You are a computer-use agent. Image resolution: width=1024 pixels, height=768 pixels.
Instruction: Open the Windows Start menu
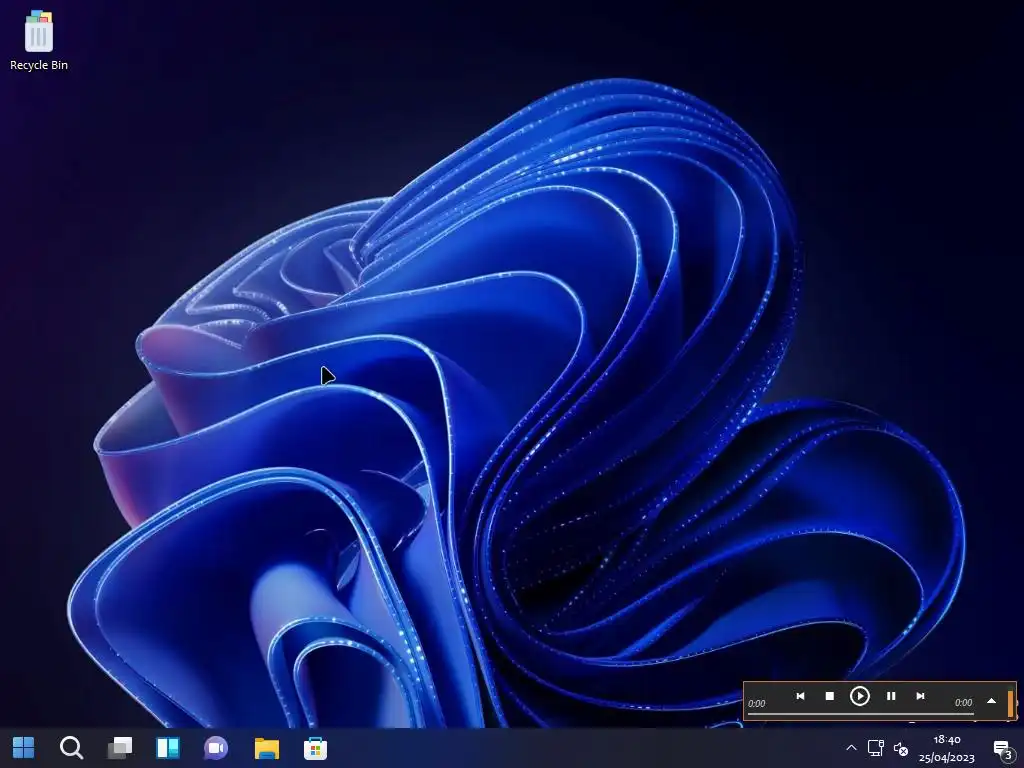pos(24,748)
